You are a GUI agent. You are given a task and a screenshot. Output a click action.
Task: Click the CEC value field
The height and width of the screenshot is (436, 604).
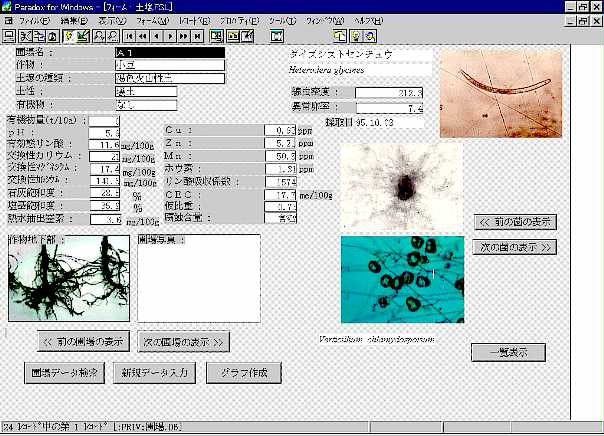(280, 195)
